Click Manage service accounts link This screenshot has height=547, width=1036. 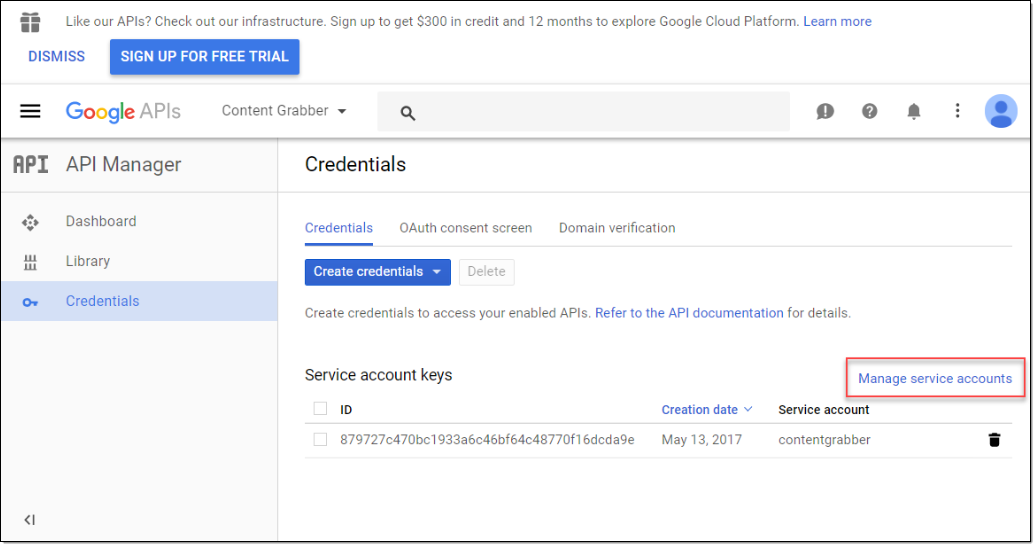pos(934,379)
